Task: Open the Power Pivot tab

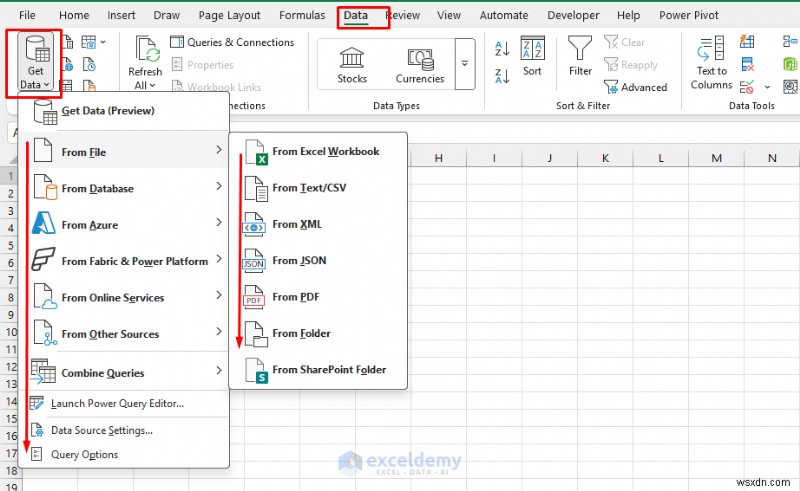Action: coord(689,15)
